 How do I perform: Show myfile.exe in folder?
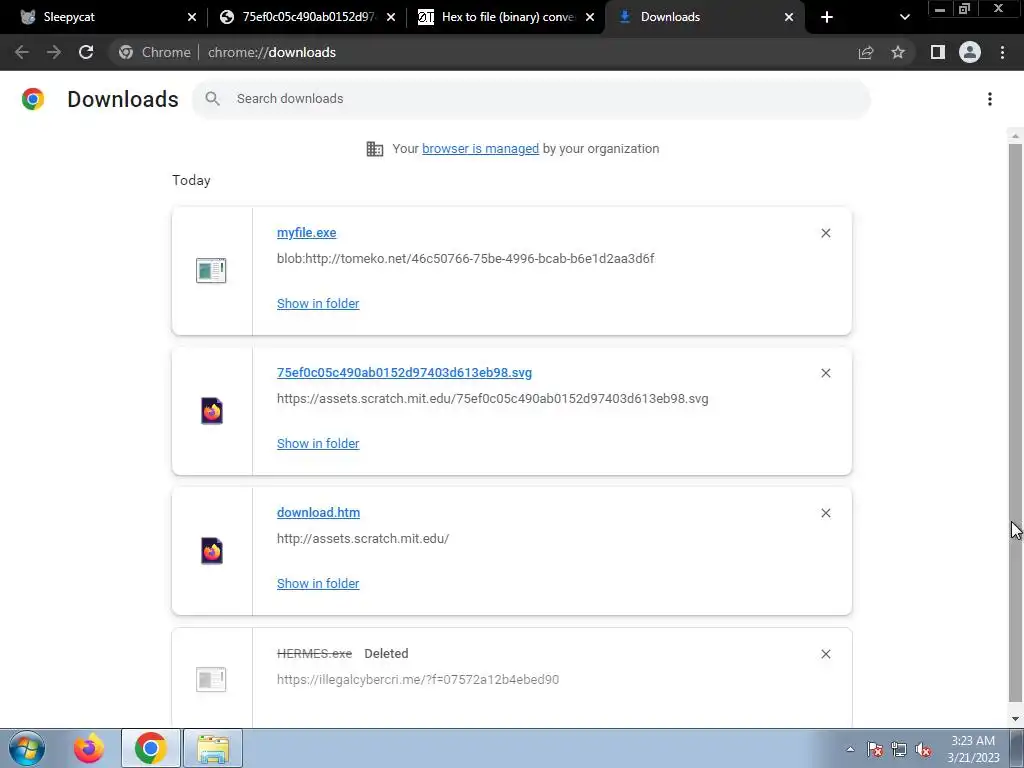tap(318, 304)
